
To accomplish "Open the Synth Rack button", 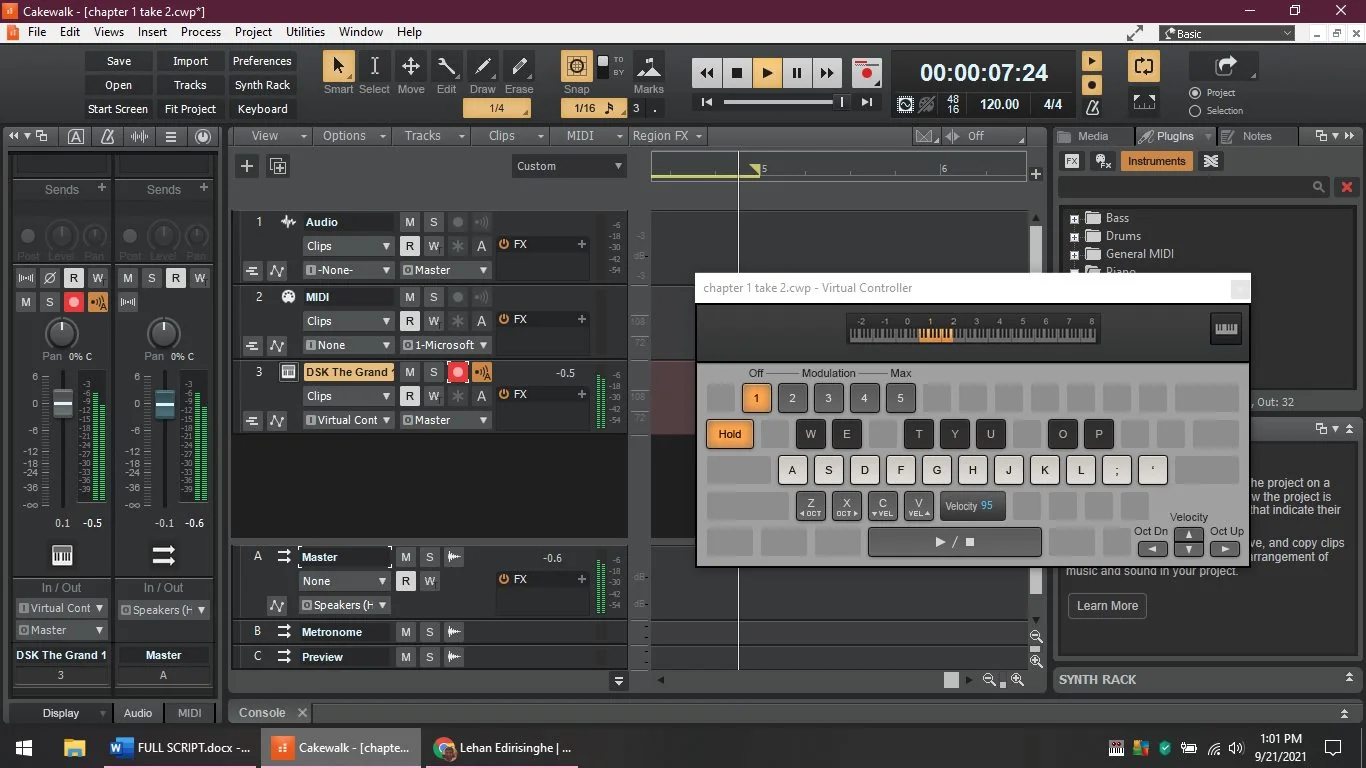I will pyautogui.click(x=262, y=85).
